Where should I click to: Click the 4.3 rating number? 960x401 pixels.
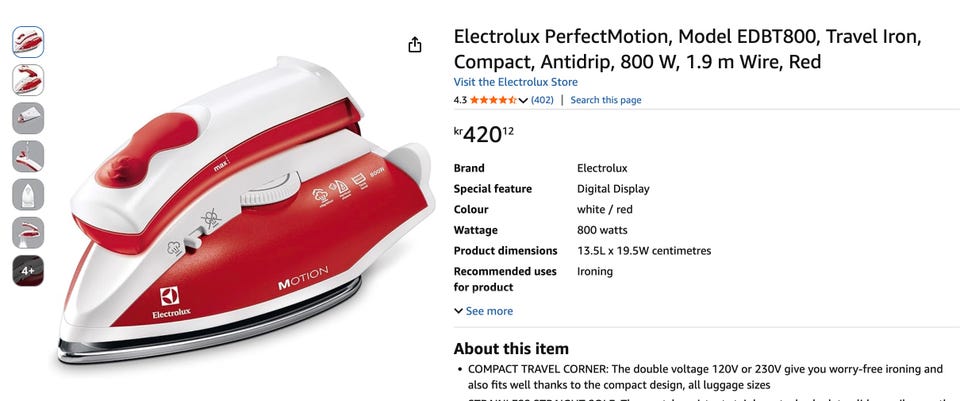coord(460,100)
